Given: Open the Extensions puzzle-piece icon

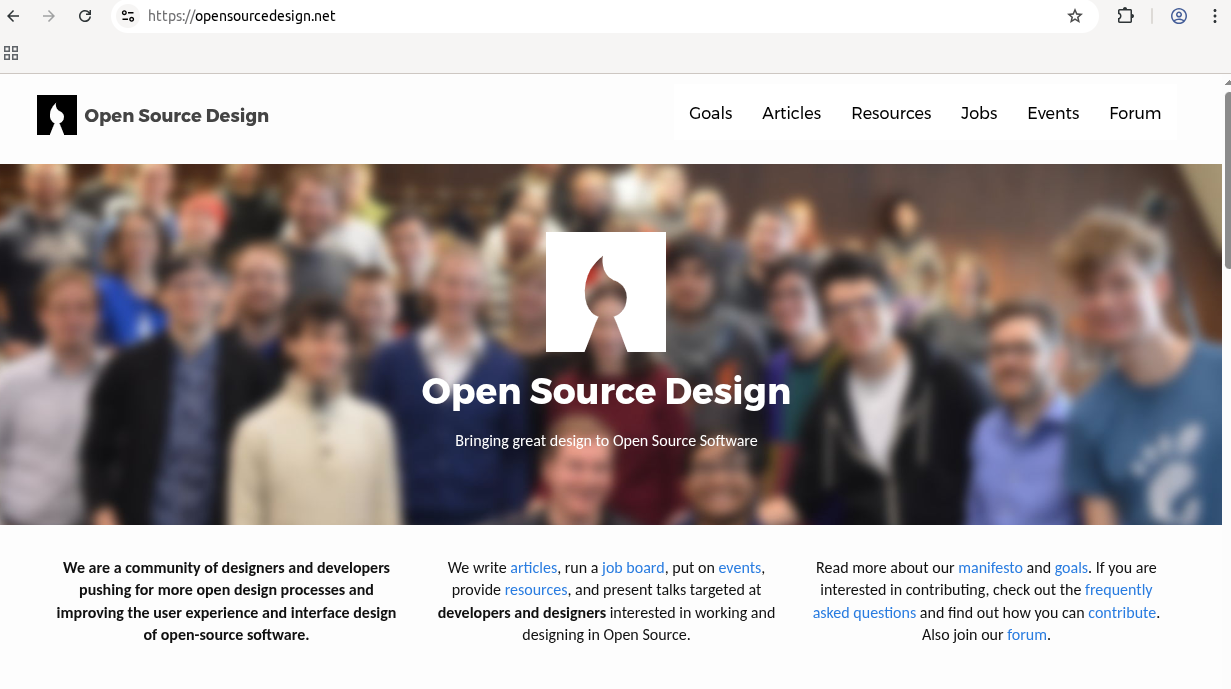Looking at the screenshot, I should point(1125,16).
